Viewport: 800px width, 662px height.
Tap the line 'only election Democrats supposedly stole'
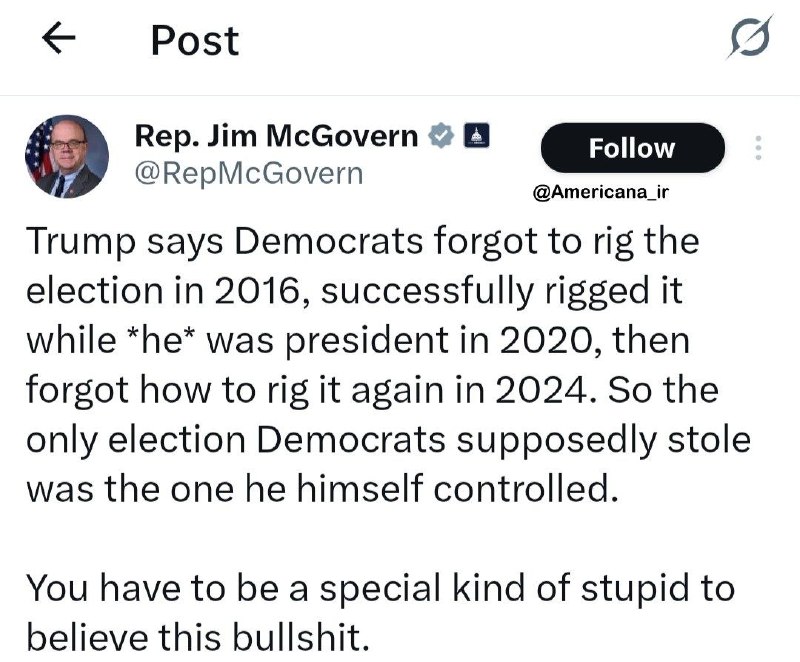pos(388,440)
